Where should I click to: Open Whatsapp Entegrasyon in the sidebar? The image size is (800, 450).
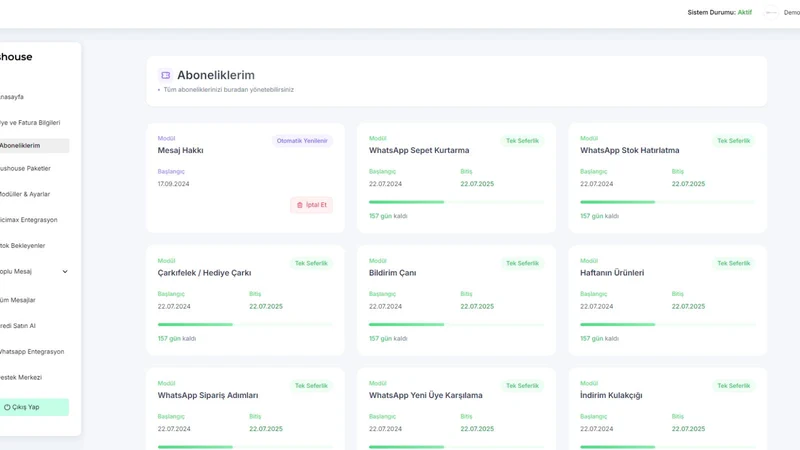point(32,352)
